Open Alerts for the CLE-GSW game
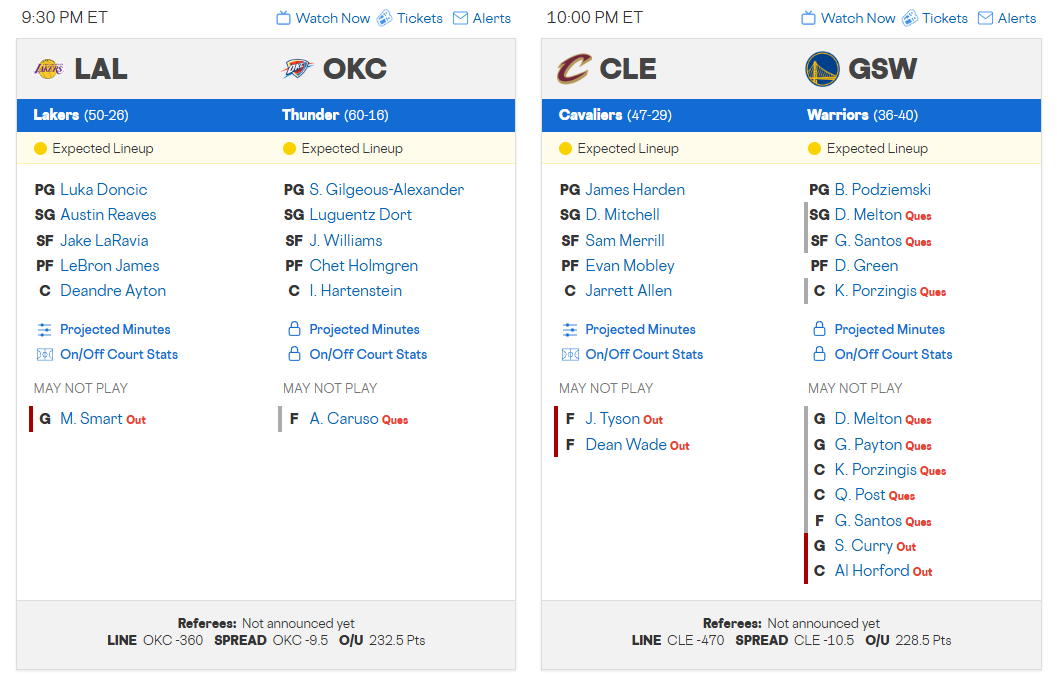Viewport: 1057px width, 683px height. click(1007, 18)
